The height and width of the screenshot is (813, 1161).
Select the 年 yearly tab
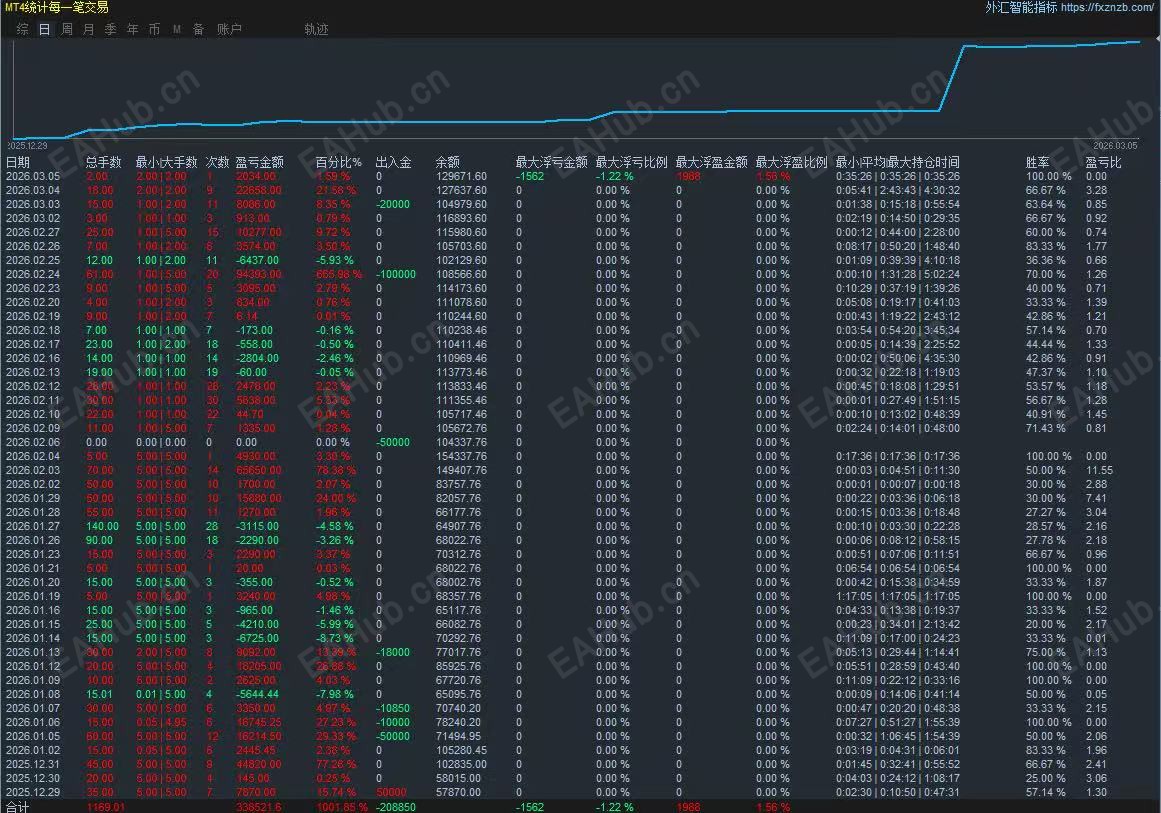click(x=133, y=29)
